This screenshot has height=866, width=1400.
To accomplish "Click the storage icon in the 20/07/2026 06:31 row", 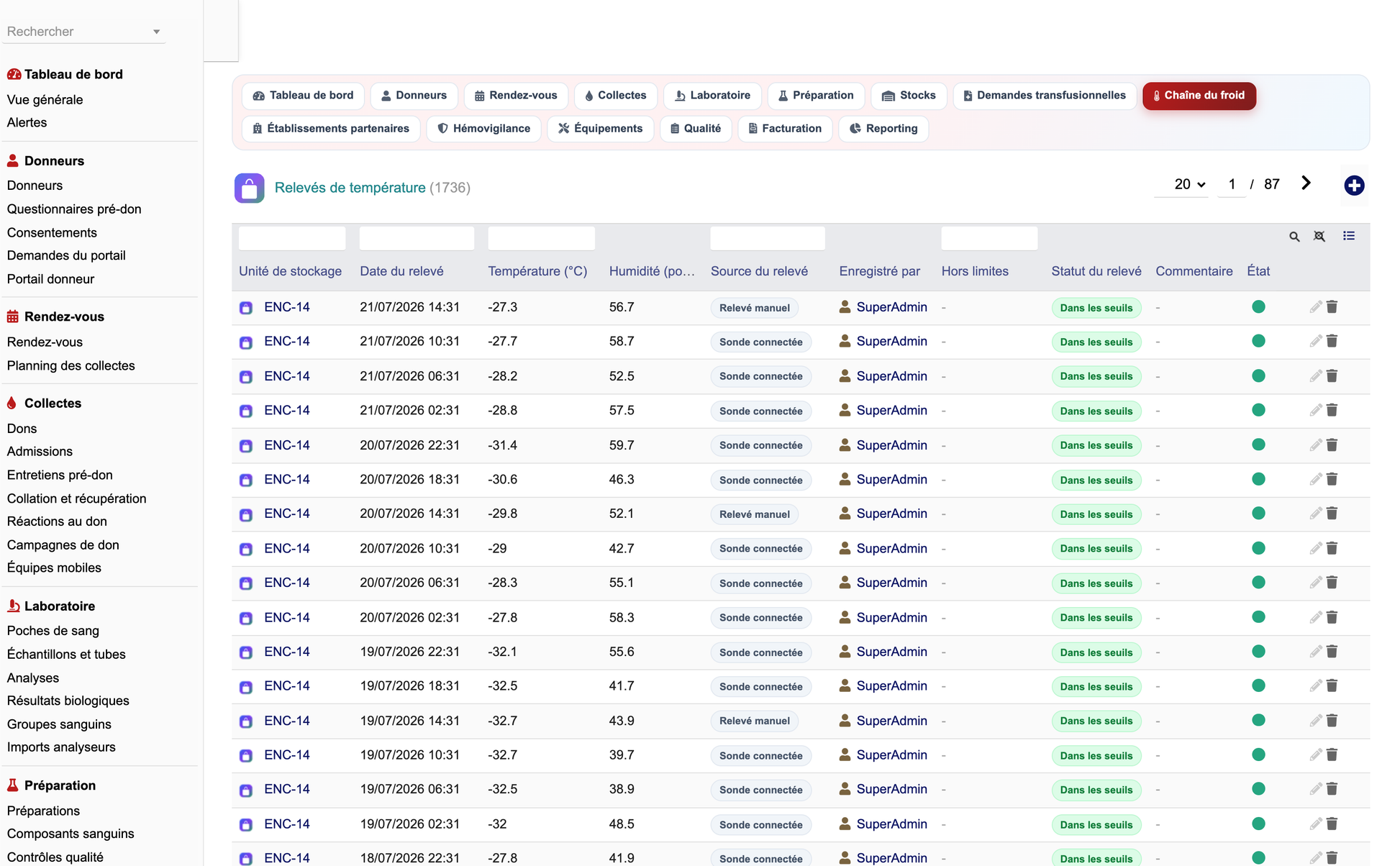I will [246, 583].
